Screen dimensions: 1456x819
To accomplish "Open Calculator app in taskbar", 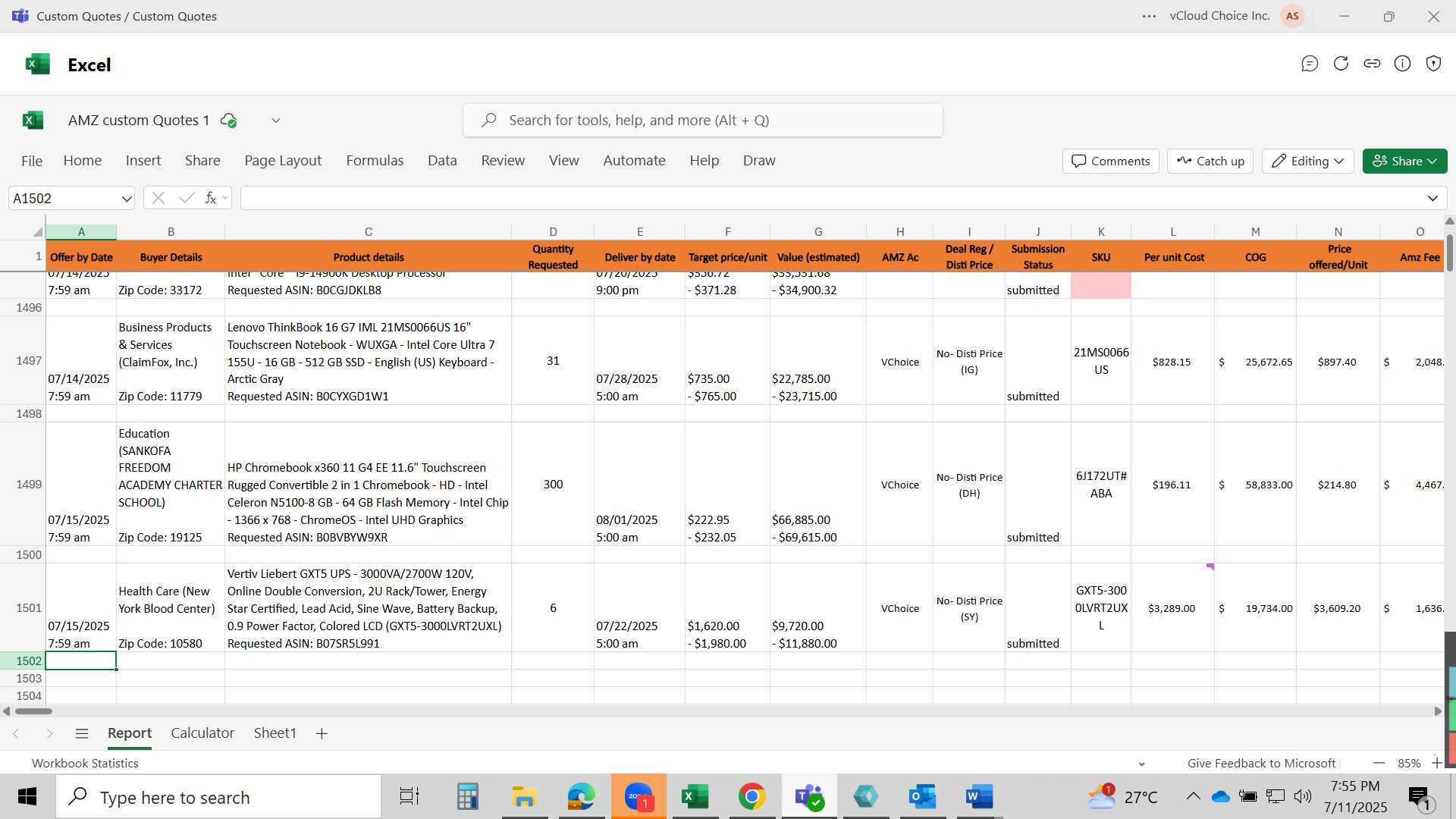I will click(x=467, y=796).
